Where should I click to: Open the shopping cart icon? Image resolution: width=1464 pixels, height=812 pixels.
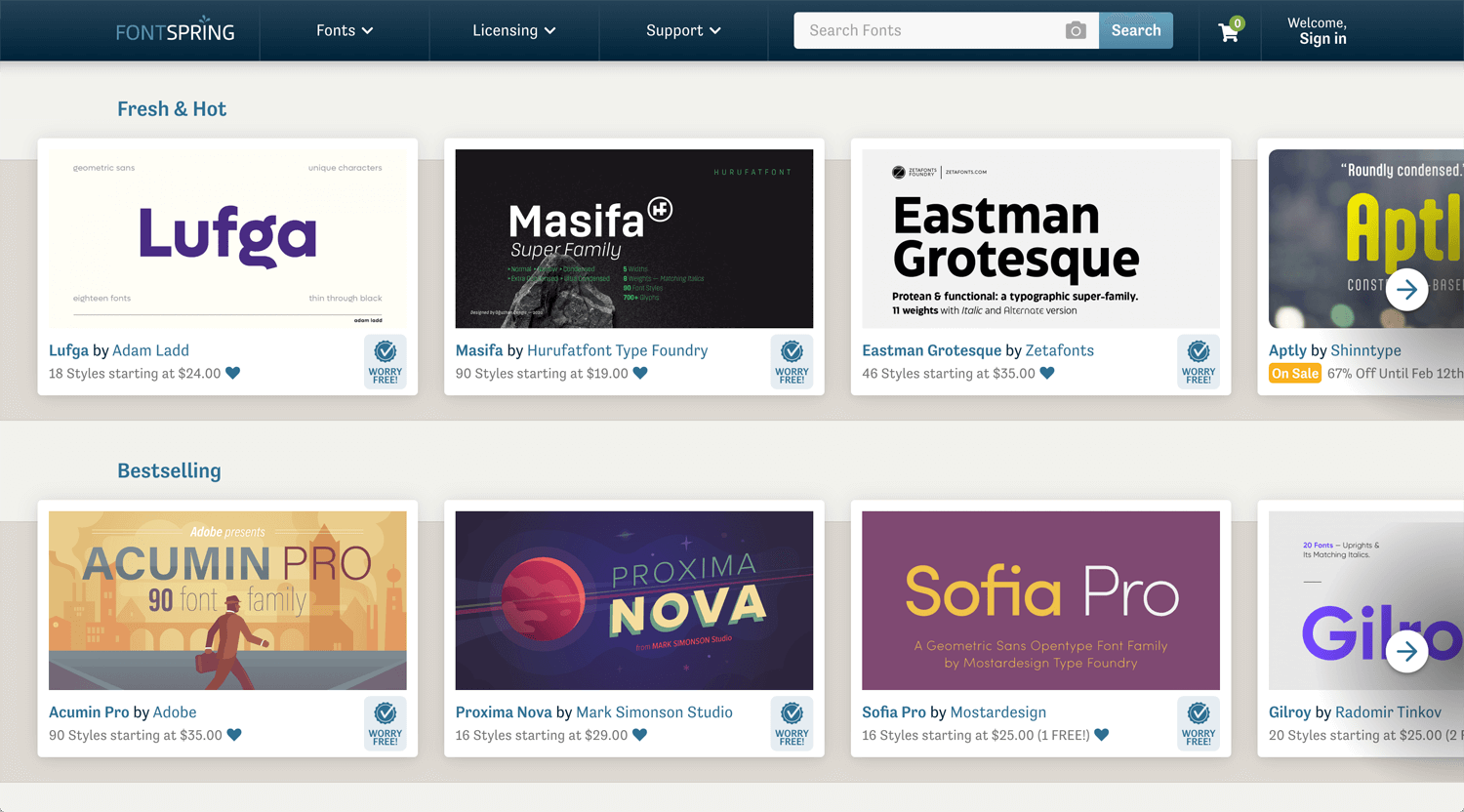point(1229,31)
